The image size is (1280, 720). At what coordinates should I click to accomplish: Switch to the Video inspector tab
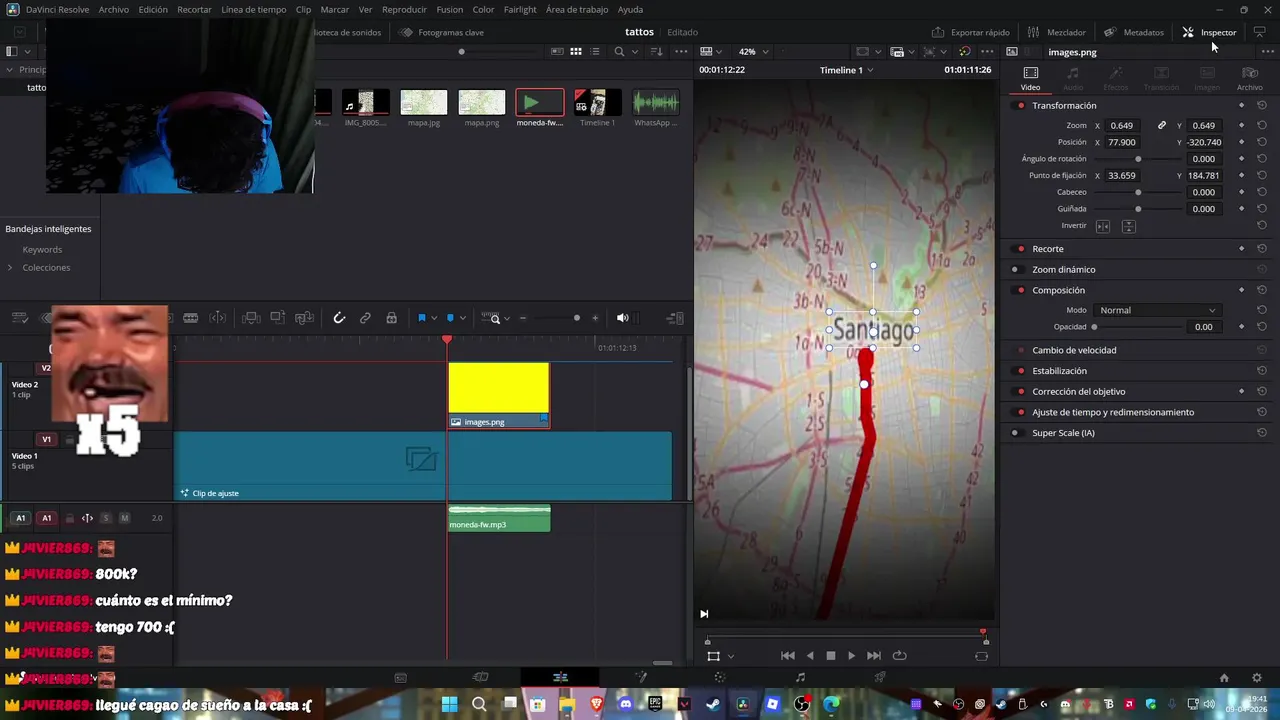click(x=1030, y=78)
